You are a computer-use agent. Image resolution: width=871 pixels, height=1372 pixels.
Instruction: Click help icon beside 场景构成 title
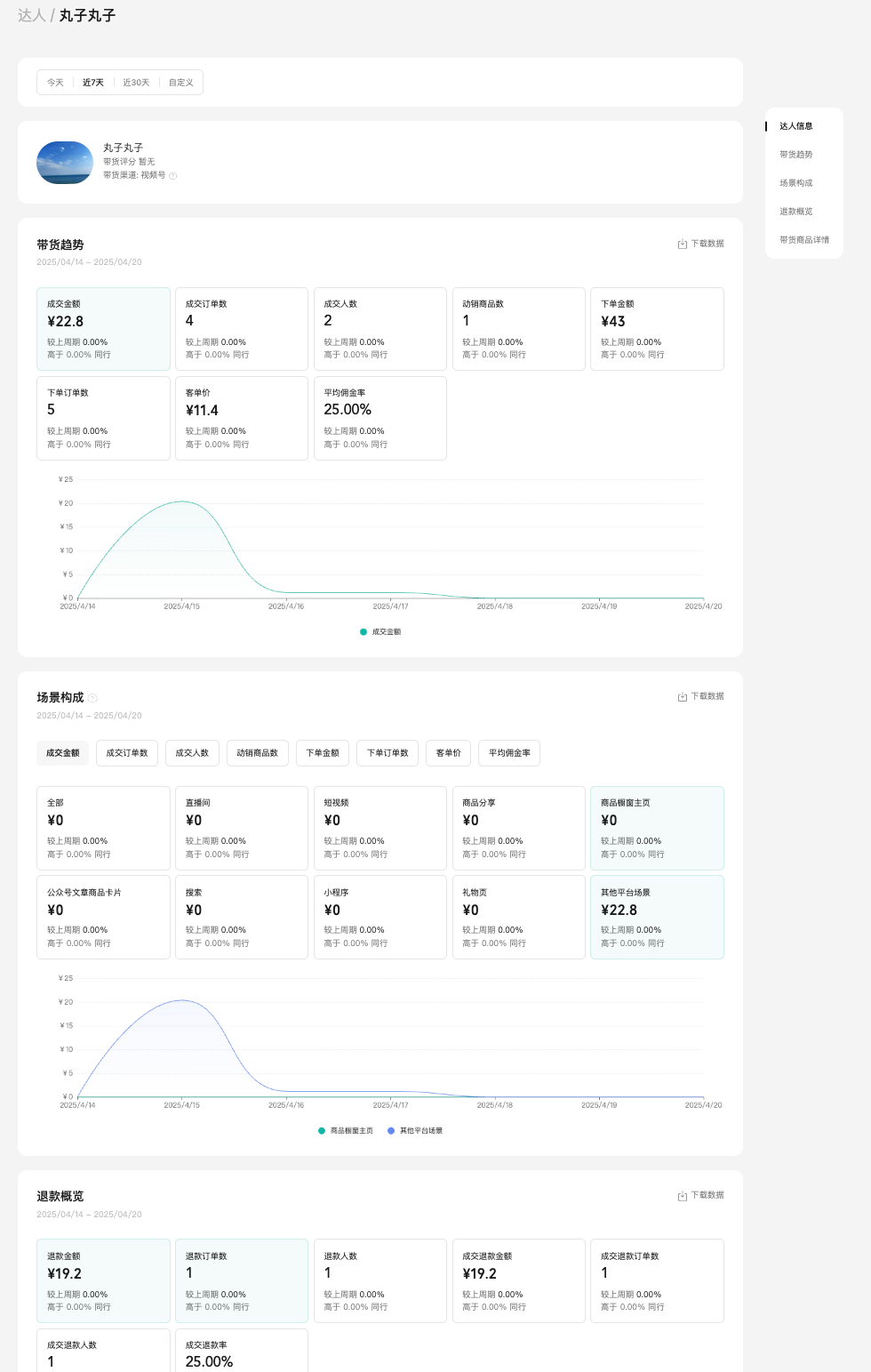(93, 698)
